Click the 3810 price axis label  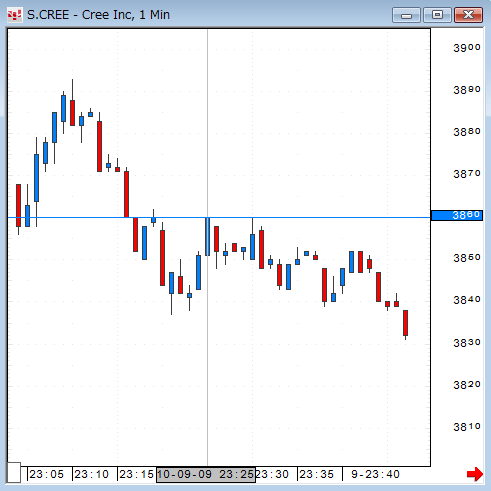[x=467, y=427]
